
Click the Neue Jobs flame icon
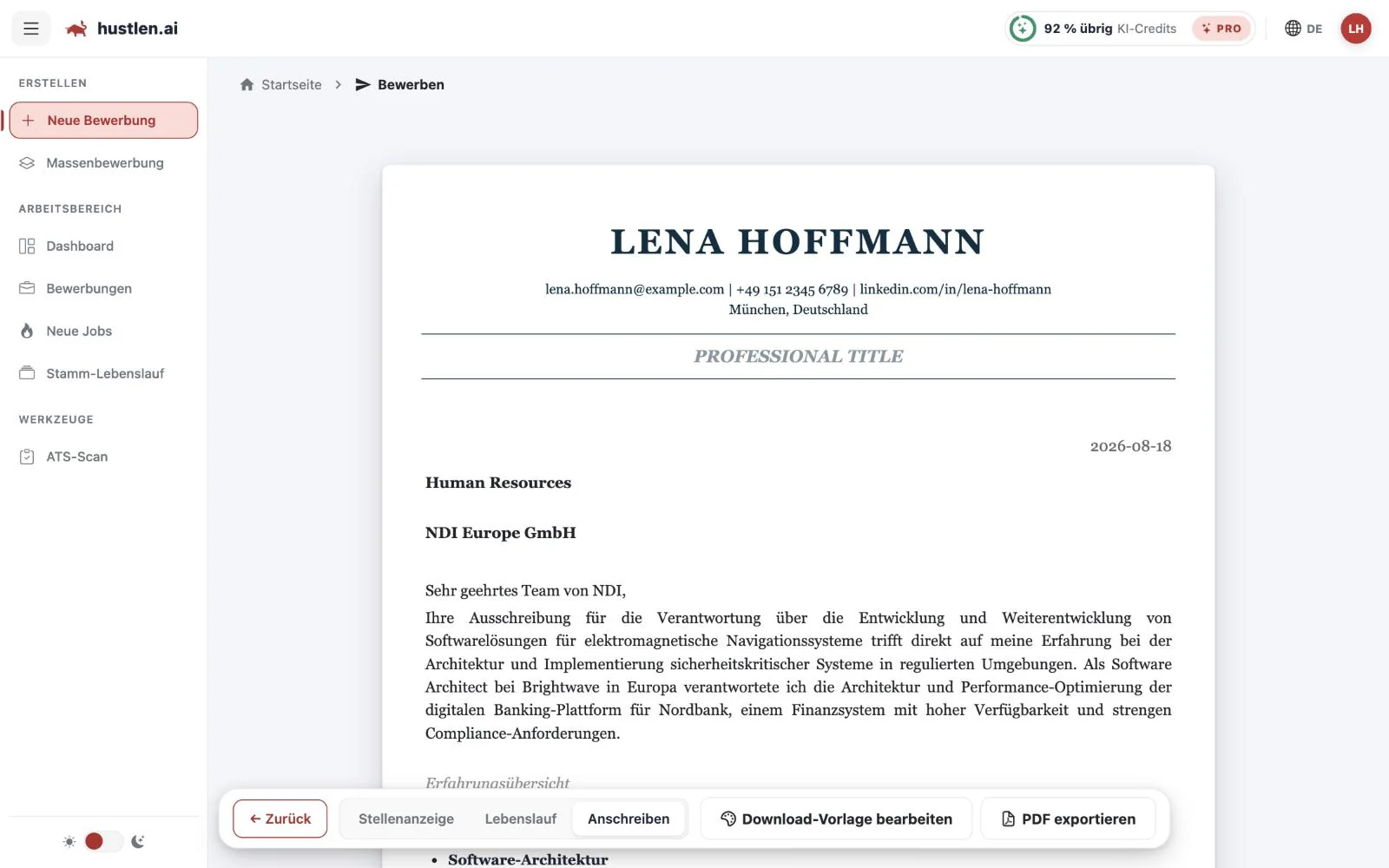tap(27, 332)
